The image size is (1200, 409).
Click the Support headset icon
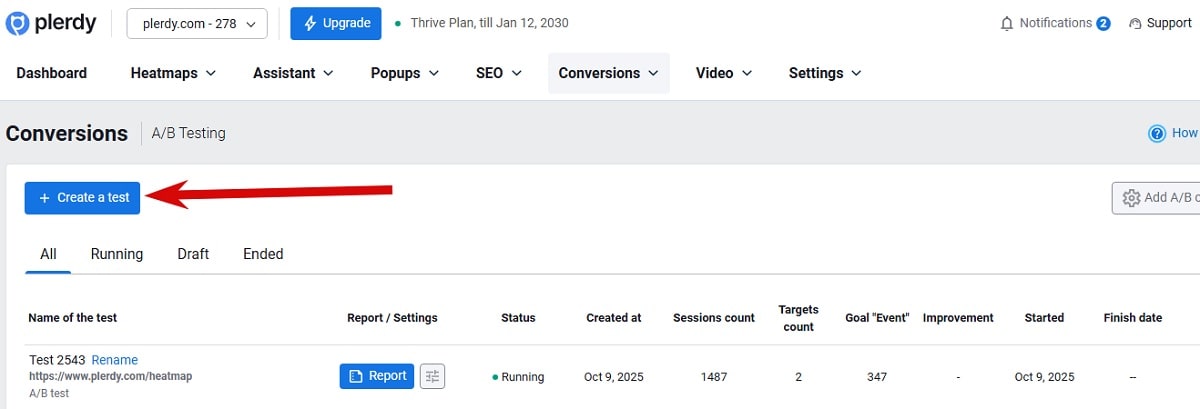click(x=1135, y=23)
